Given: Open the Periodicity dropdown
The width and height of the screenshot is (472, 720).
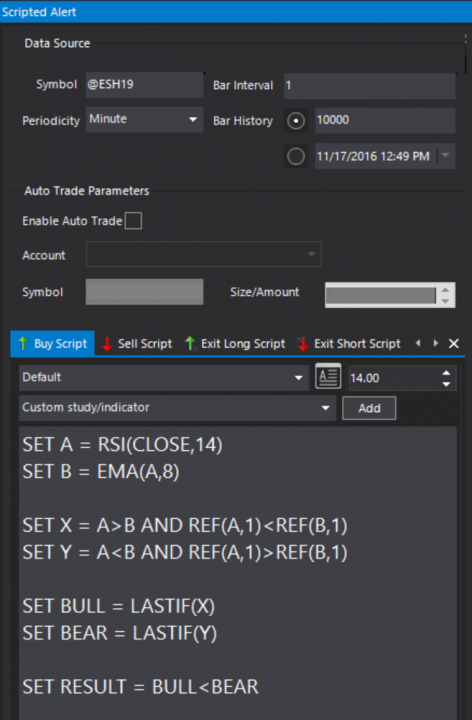Looking at the screenshot, I should coord(144,119).
